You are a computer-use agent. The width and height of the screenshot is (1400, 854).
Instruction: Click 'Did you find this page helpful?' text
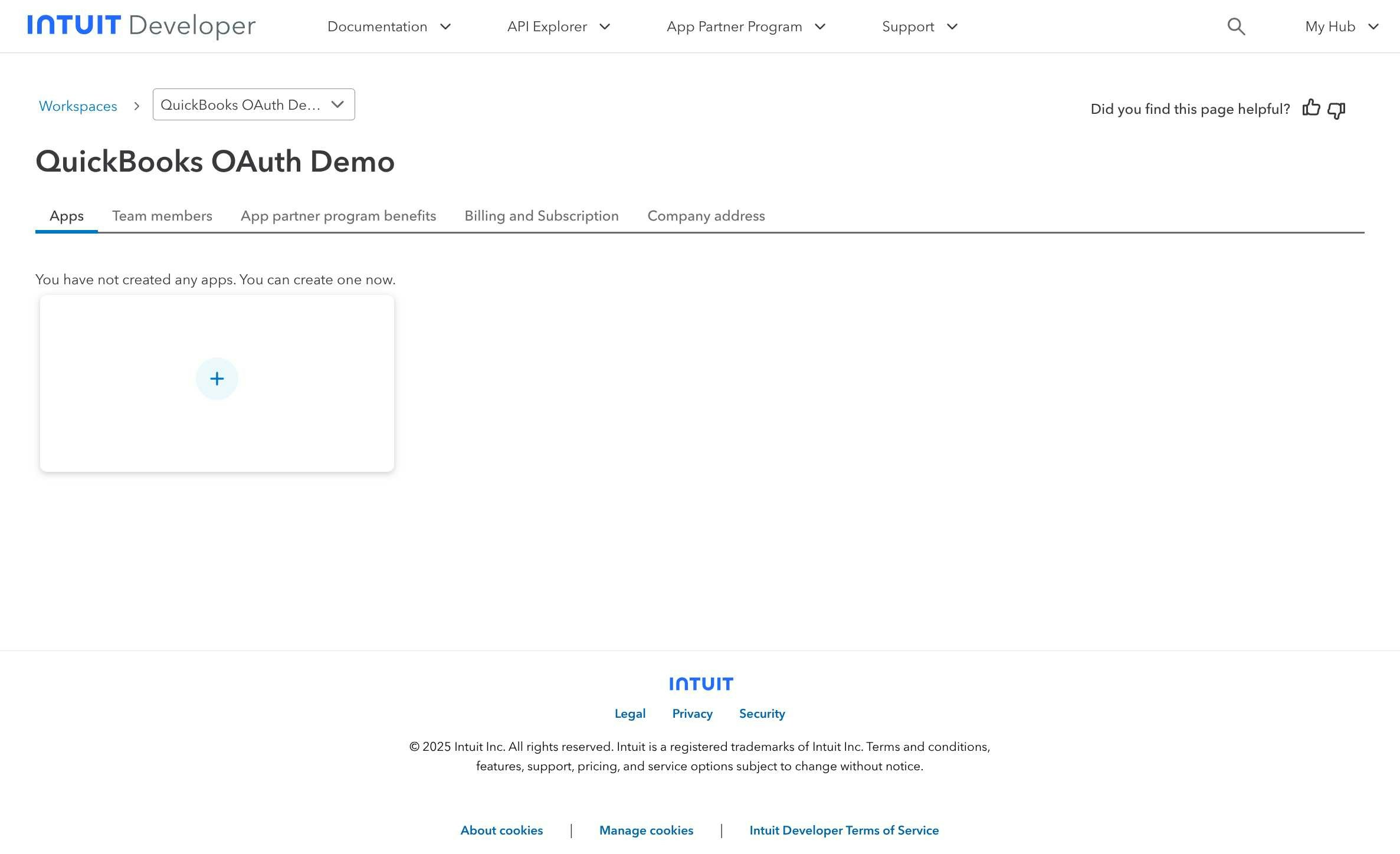[1191, 109]
